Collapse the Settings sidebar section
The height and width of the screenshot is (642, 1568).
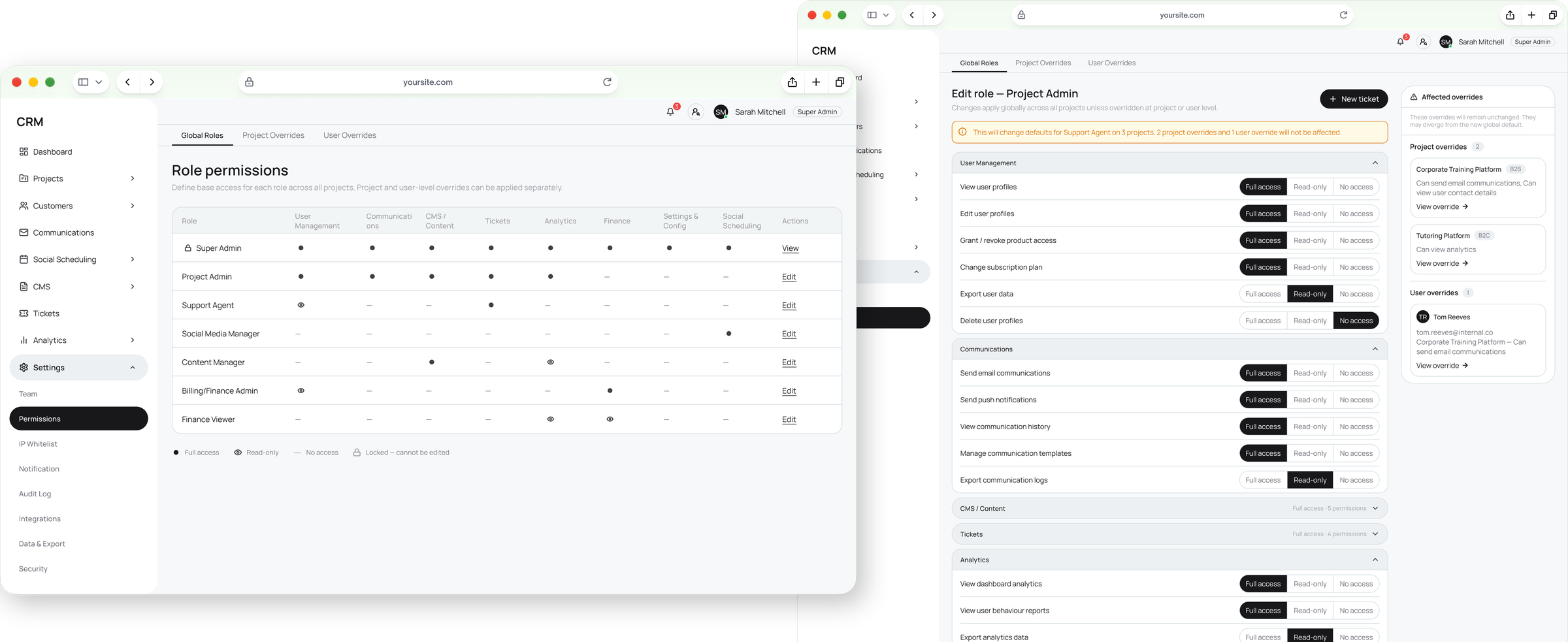[x=133, y=368]
